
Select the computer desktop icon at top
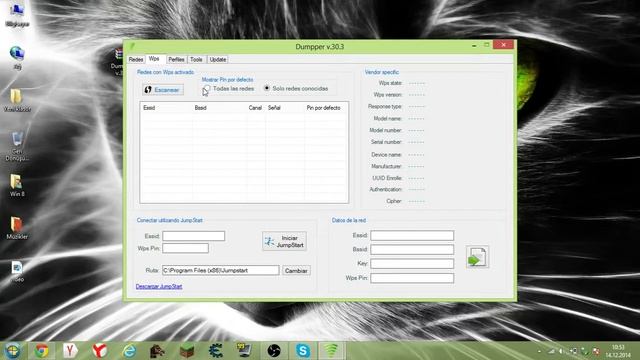[x=17, y=15]
